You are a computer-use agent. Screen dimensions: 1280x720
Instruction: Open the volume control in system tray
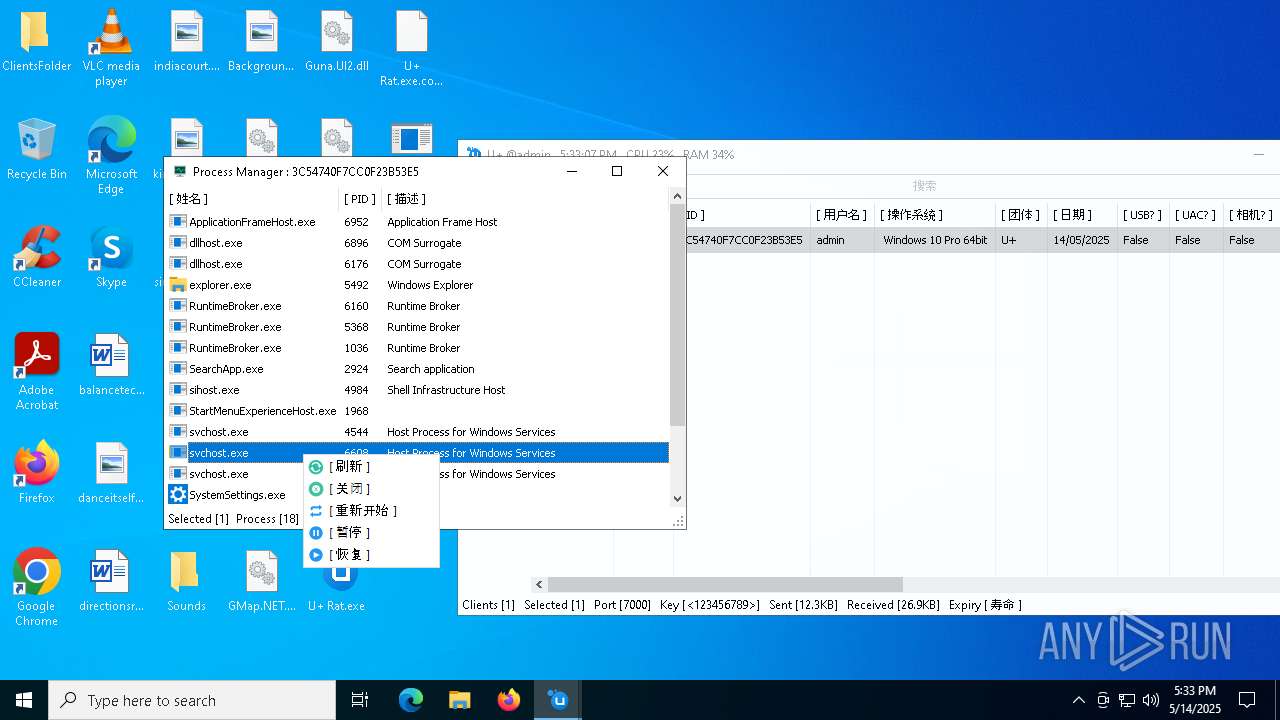point(1151,700)
